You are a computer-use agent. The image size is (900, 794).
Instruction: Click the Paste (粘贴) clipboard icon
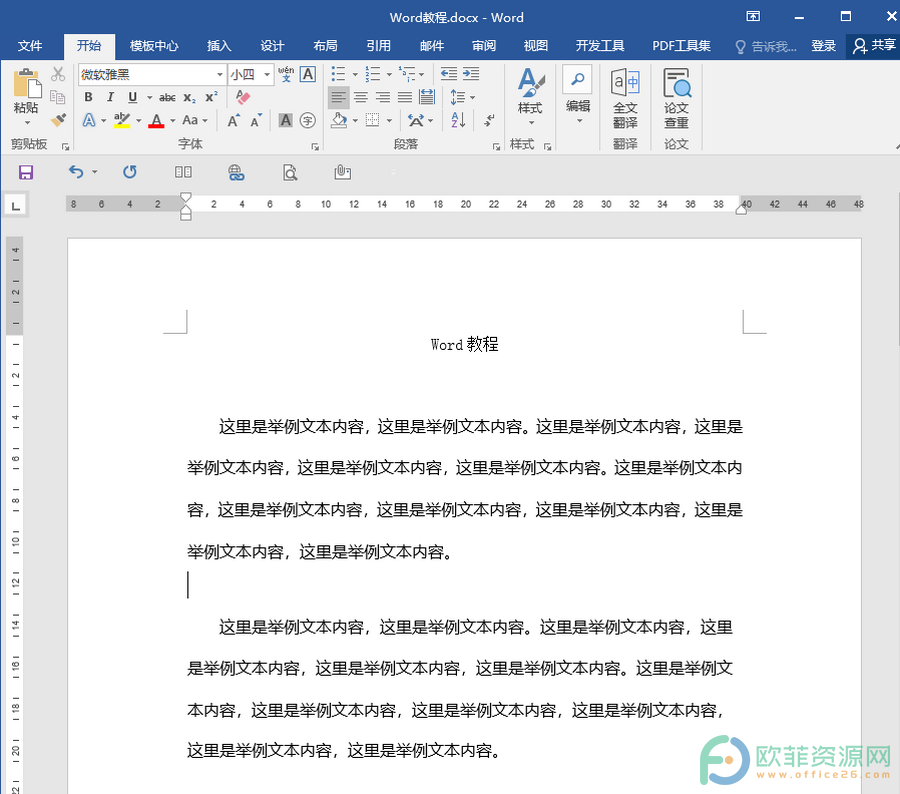pos(26,84)
